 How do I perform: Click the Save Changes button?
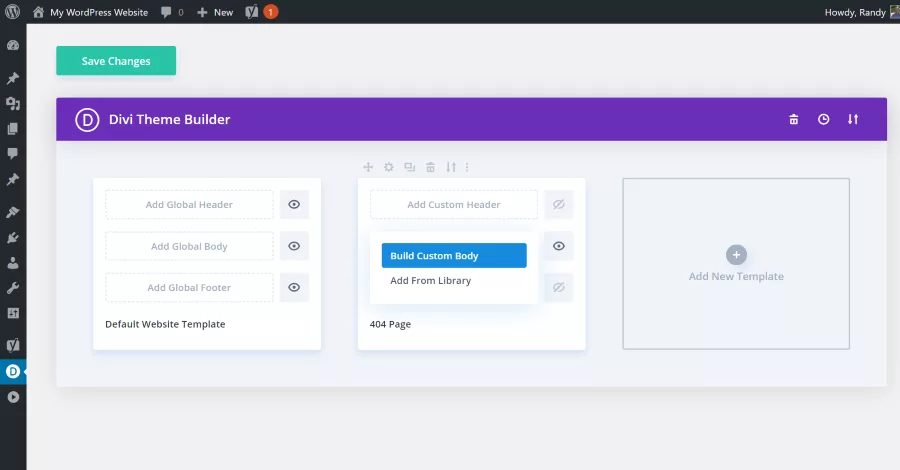click(x=116, y=61)
